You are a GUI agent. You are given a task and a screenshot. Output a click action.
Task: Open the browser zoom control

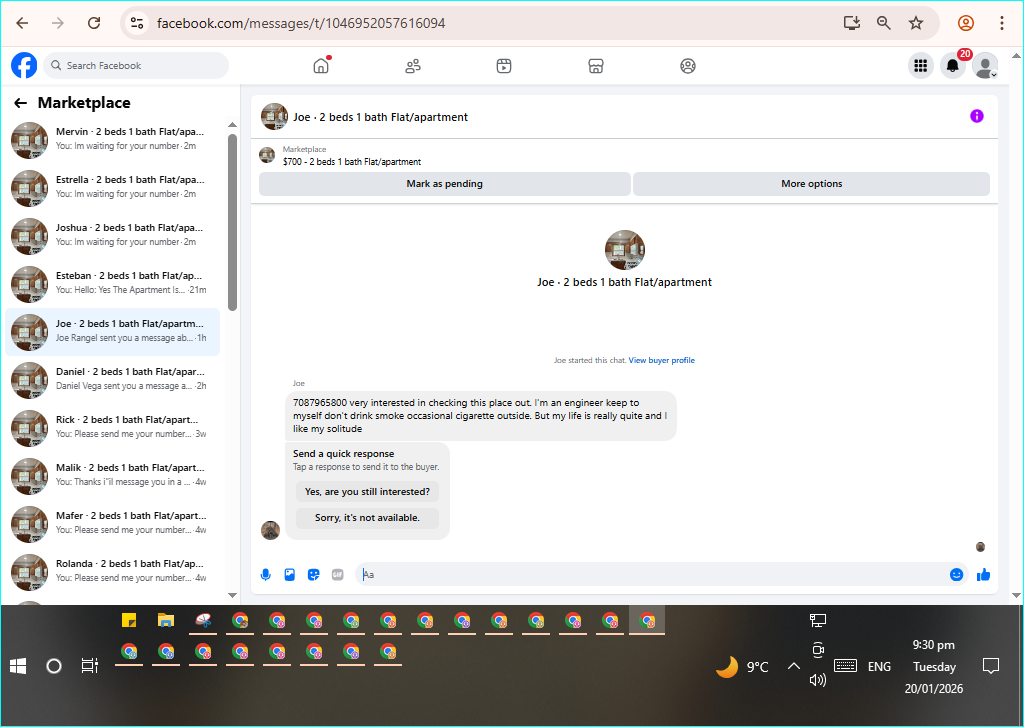884,23
